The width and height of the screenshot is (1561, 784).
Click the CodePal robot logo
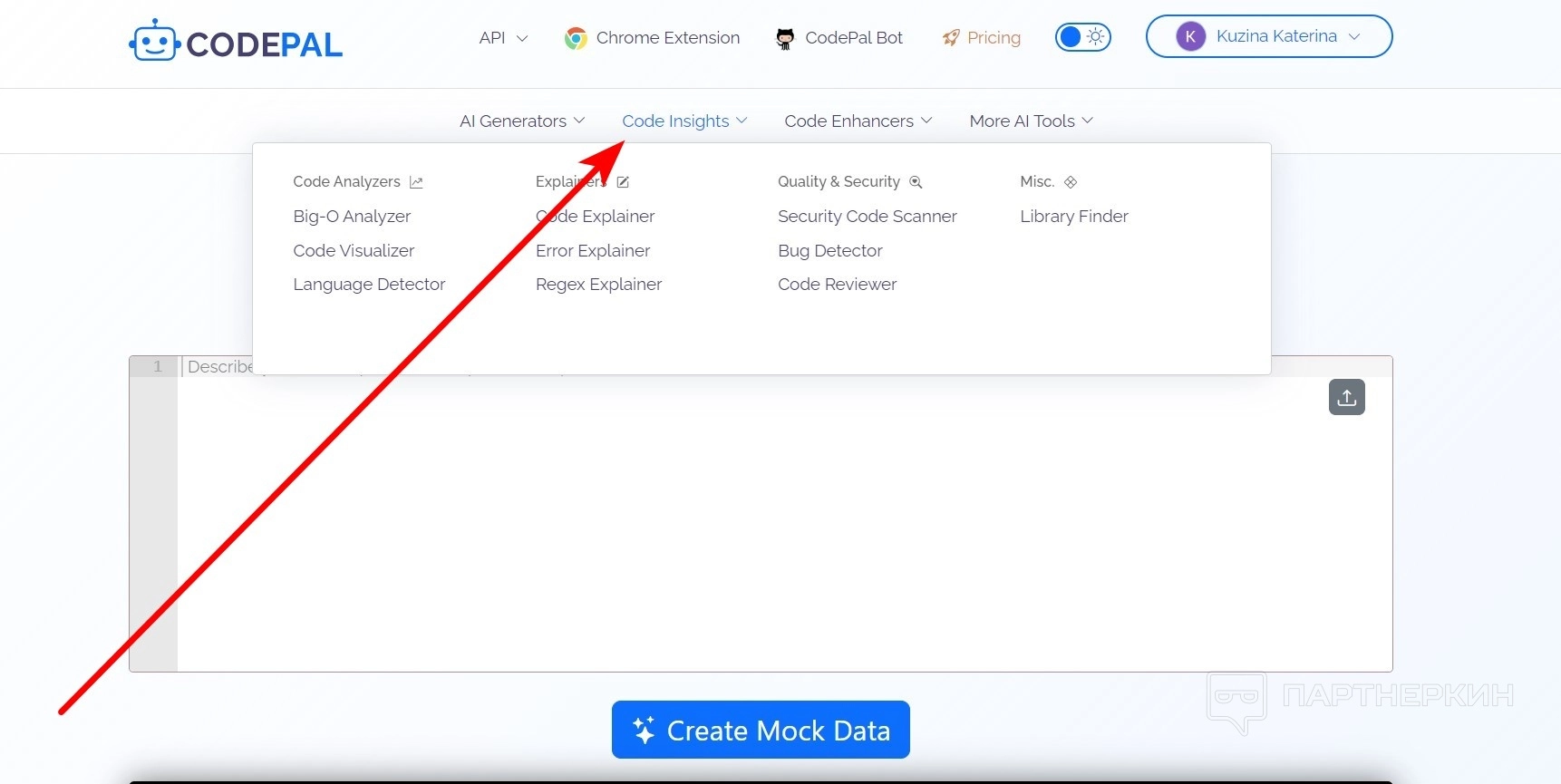pyautogui.click(x=153, y=41)
